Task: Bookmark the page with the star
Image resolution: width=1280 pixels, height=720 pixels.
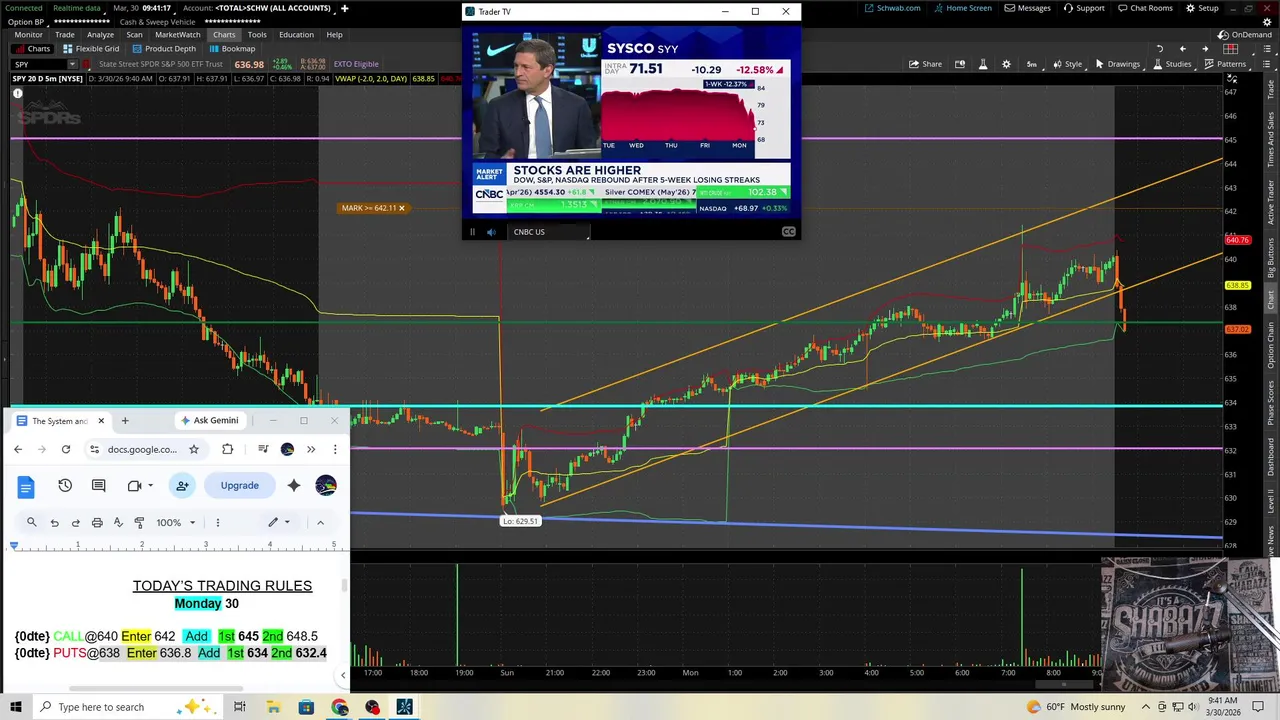Action: click(x=194, y=450)
